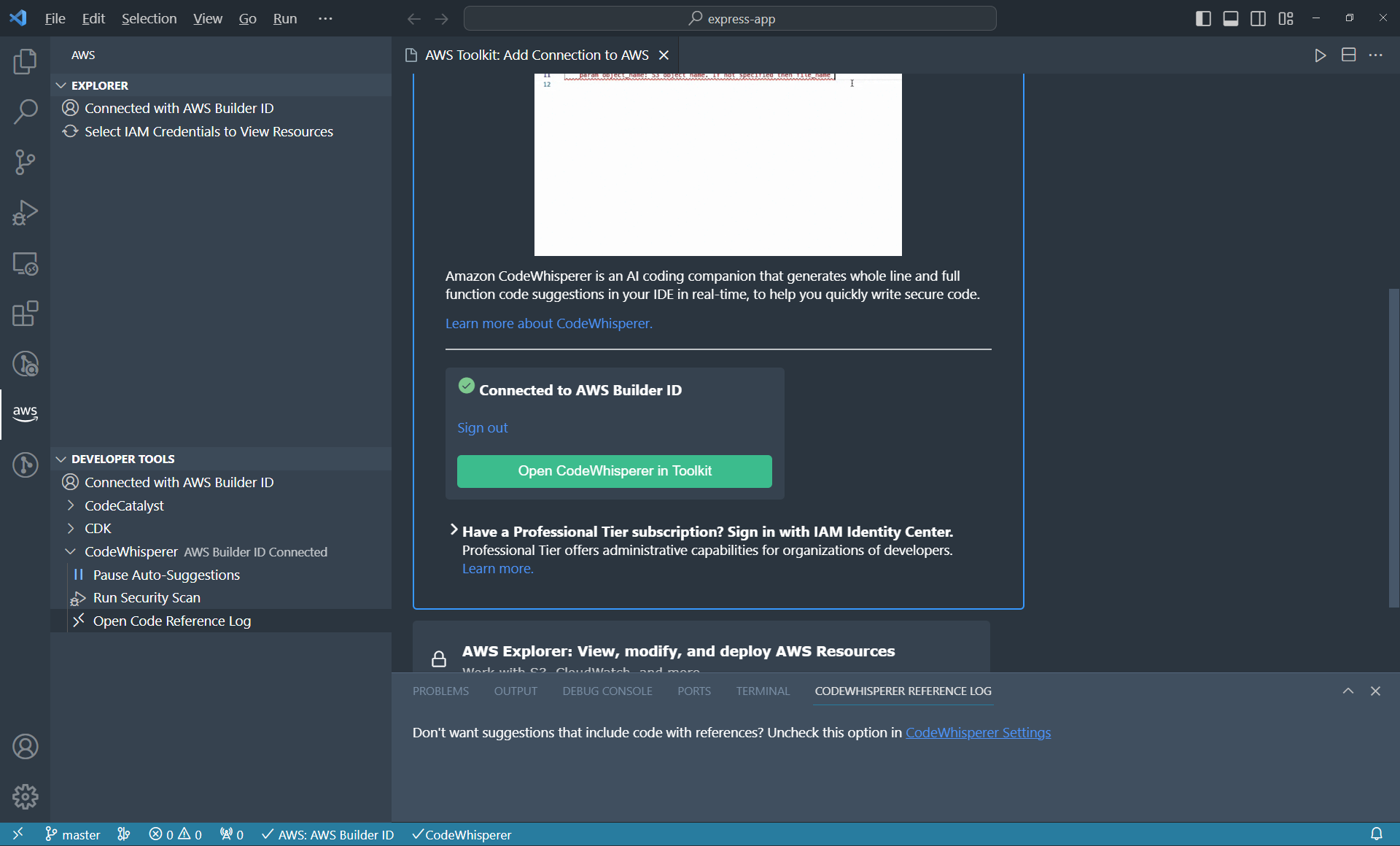Viewport: 1400px width, 846px height.
Task: Click the errors and warnings count in status bar
Action: [x=175, y=834]
